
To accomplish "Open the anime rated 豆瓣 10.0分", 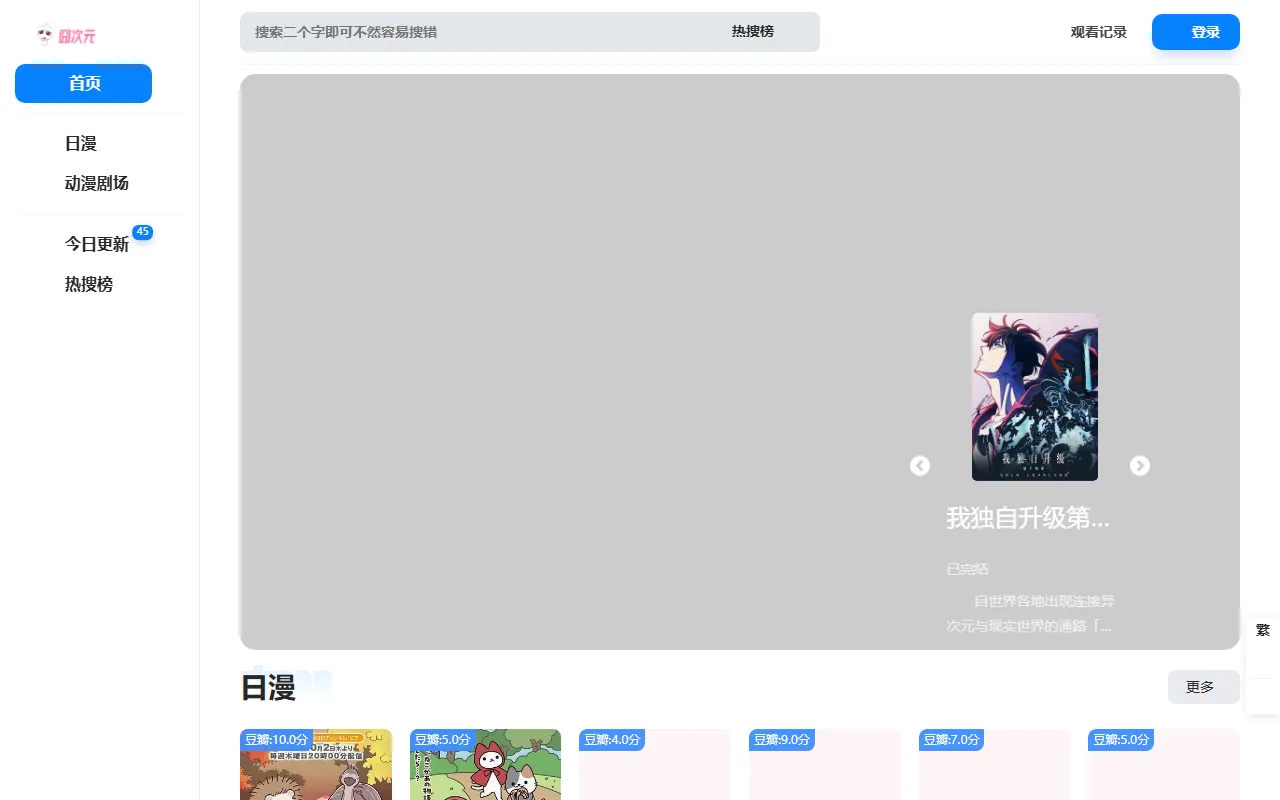I will coord(316,768).
